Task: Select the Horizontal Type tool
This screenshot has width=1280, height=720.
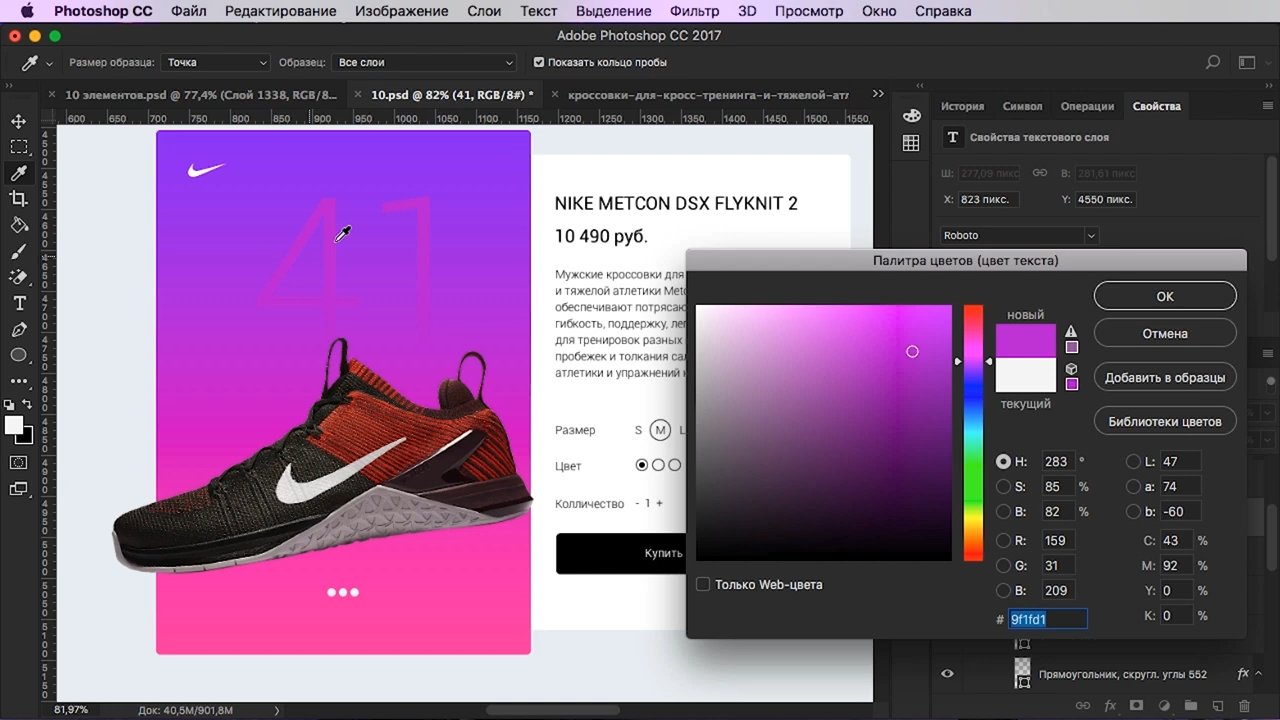Action: pyautogui.click(x=19, y=303)
